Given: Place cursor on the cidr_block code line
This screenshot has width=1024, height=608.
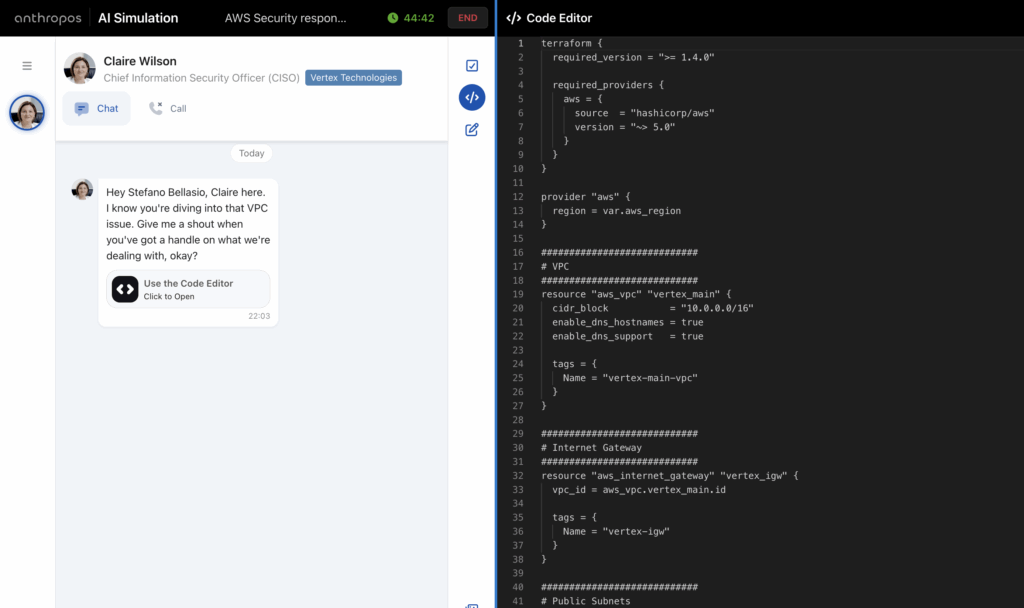Looking at the screenshot, I should [652, 308].
